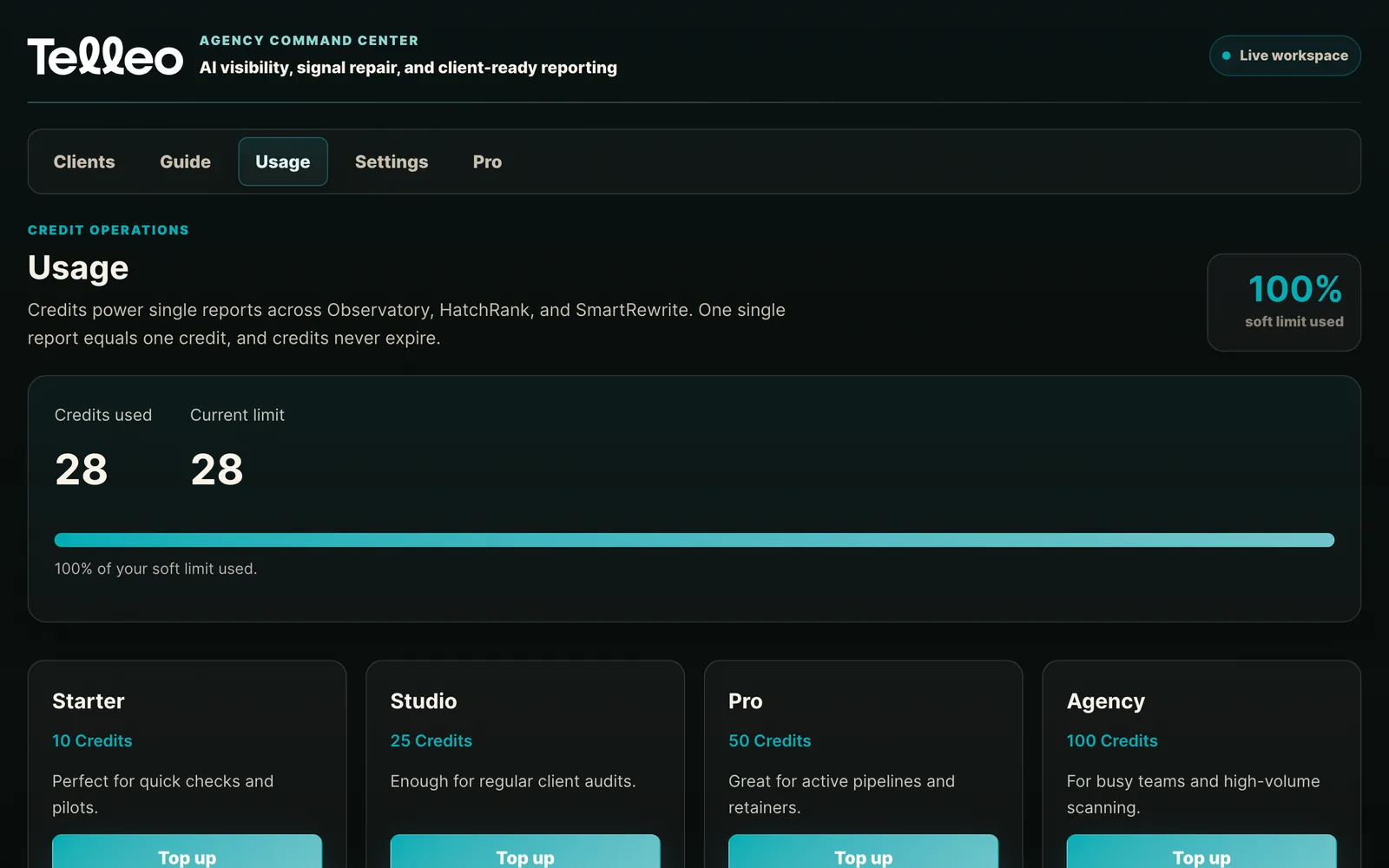Click the Pro plan card title

point(746,701)
